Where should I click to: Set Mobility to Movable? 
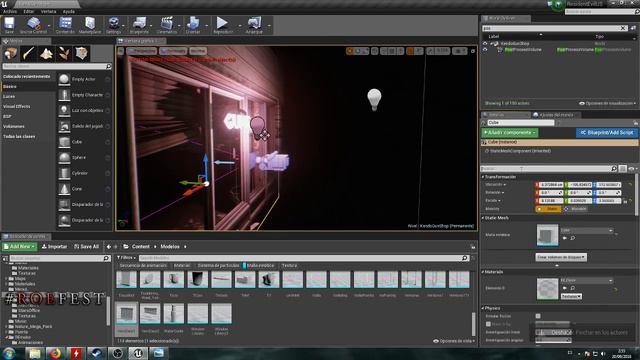pos(576,209)
